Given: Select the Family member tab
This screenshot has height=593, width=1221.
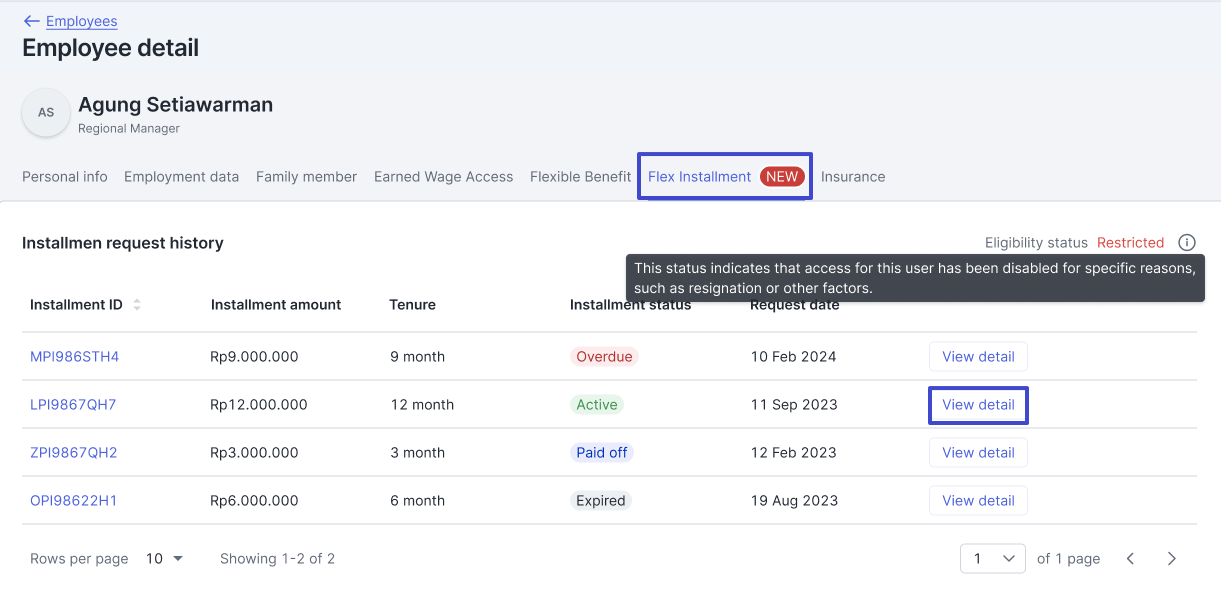Looking at the screenshot, I should (306, 177).
